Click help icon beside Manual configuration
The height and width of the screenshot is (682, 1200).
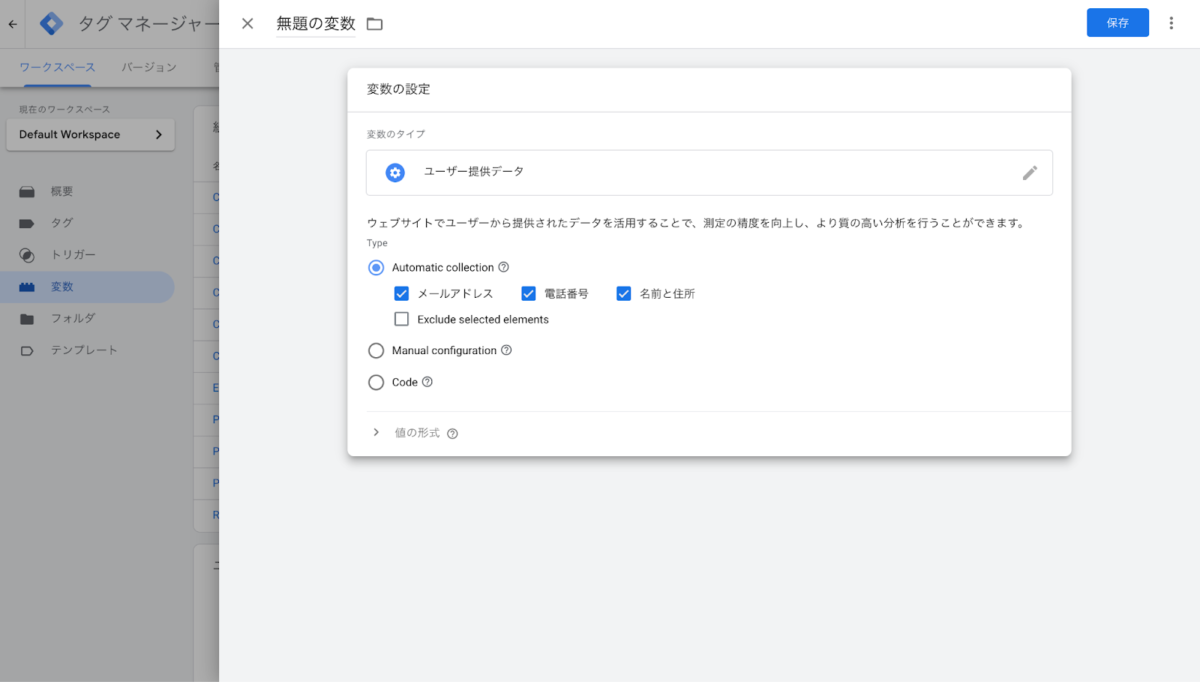tap(506, 351)
